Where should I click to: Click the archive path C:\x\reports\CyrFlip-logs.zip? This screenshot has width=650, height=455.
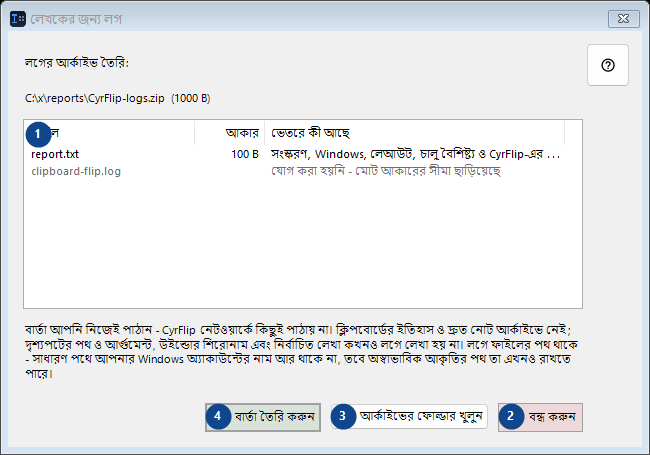coord(95,99)
